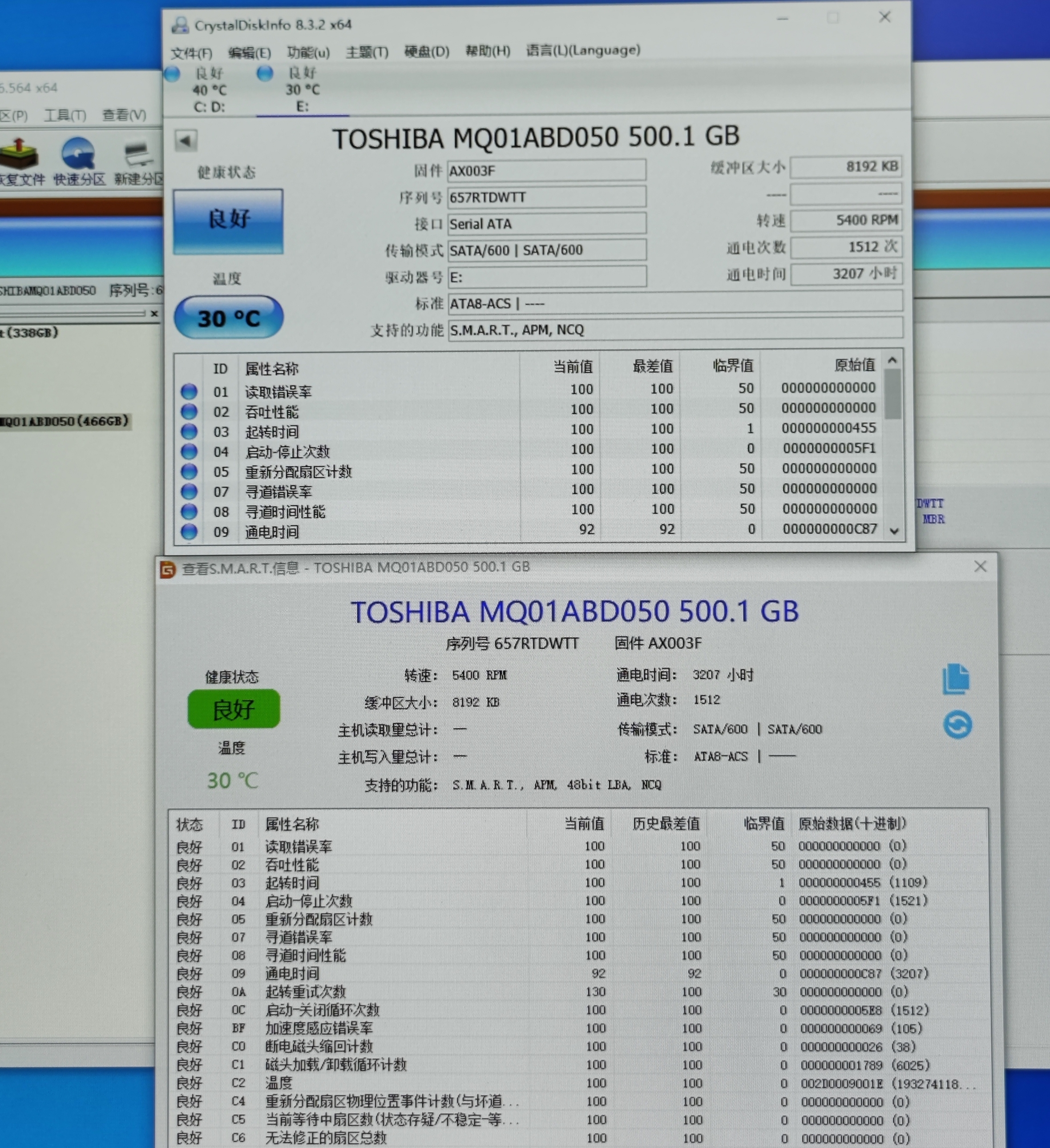
Task: Open the 编辑(E) menu
Action: tap(250, 52)
